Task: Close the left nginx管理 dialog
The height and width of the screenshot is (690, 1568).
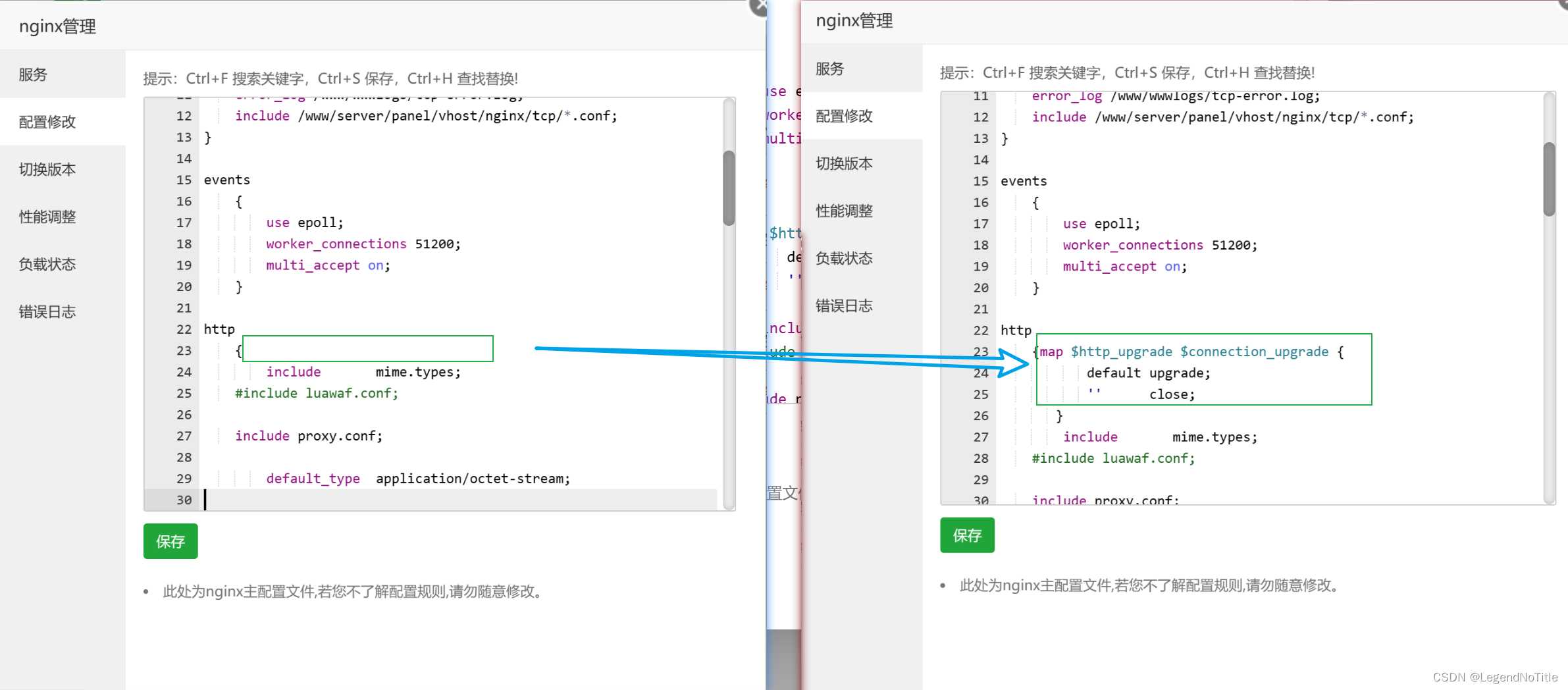Action: point(759,7)
